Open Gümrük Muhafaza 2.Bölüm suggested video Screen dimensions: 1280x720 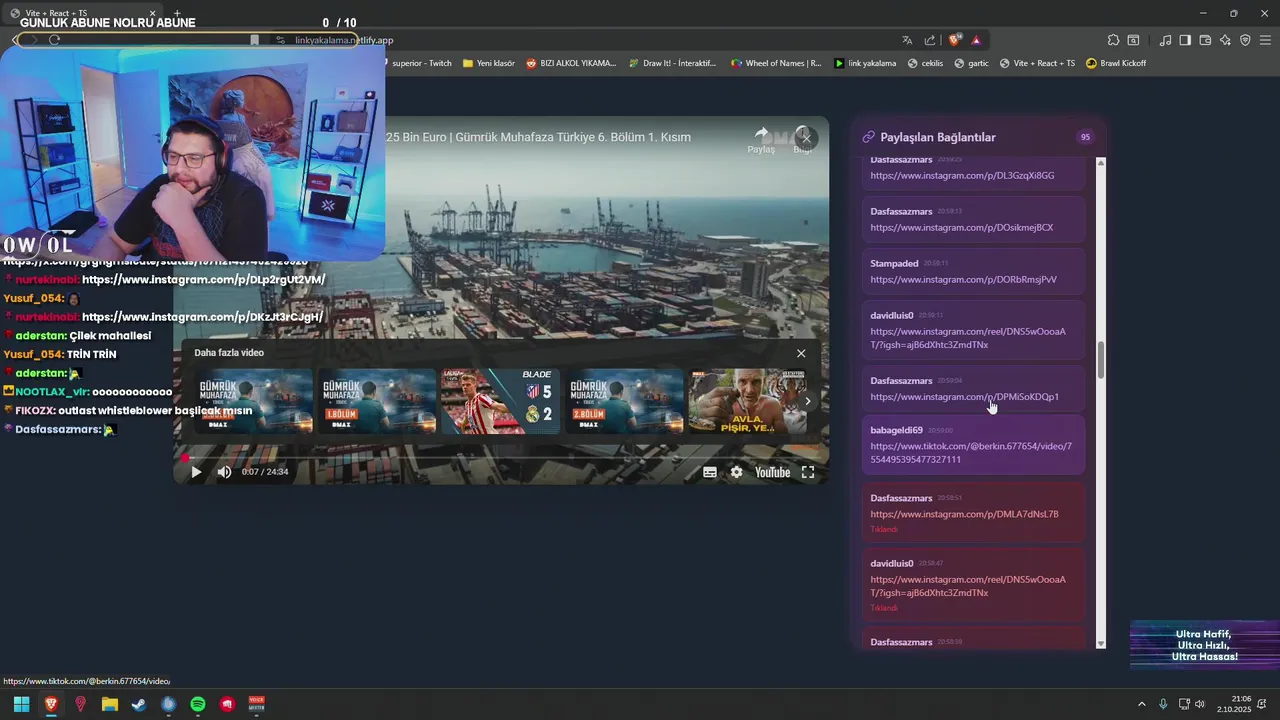coord(624,401)
